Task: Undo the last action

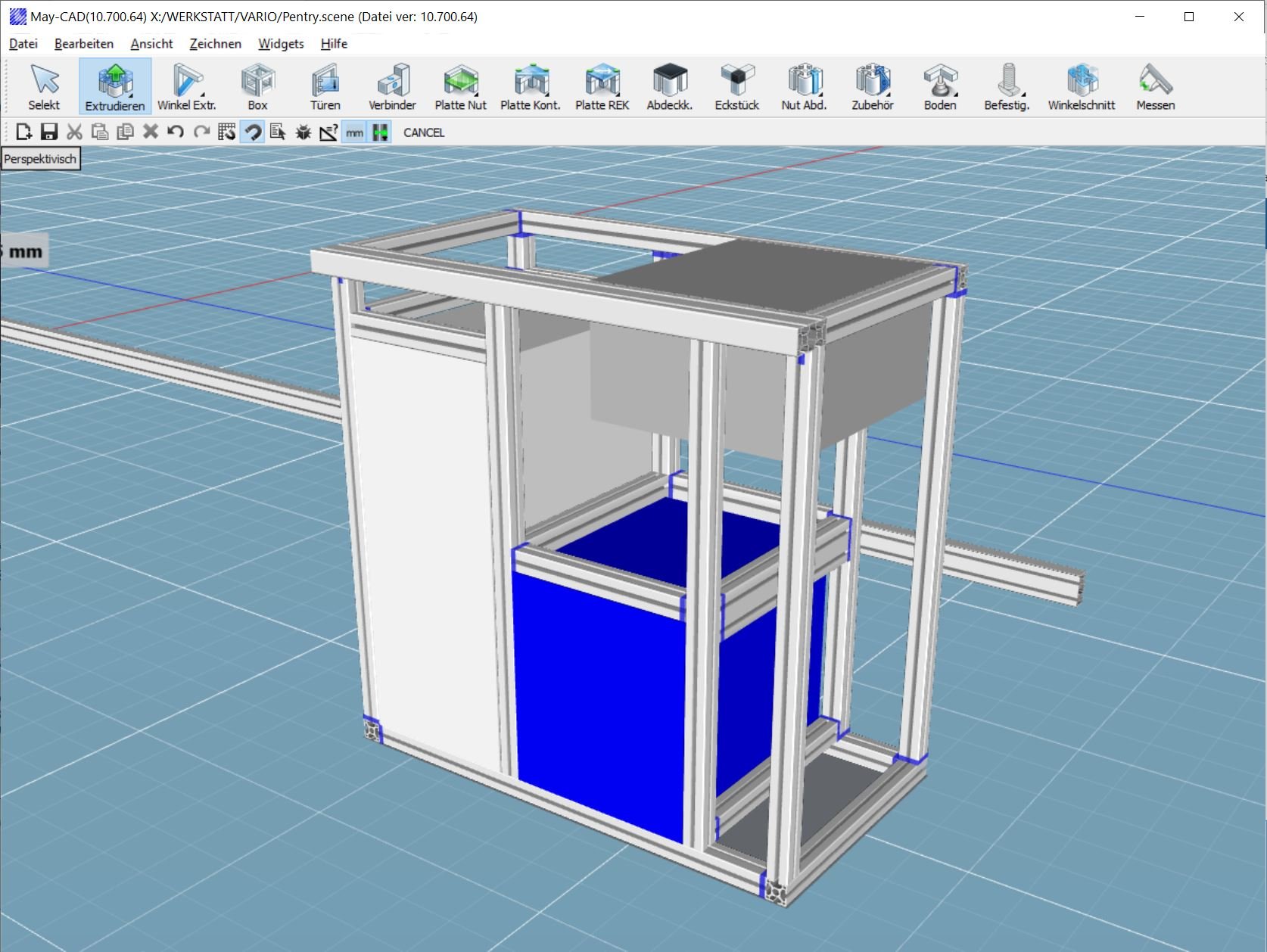Action: [x=176, y=132]
